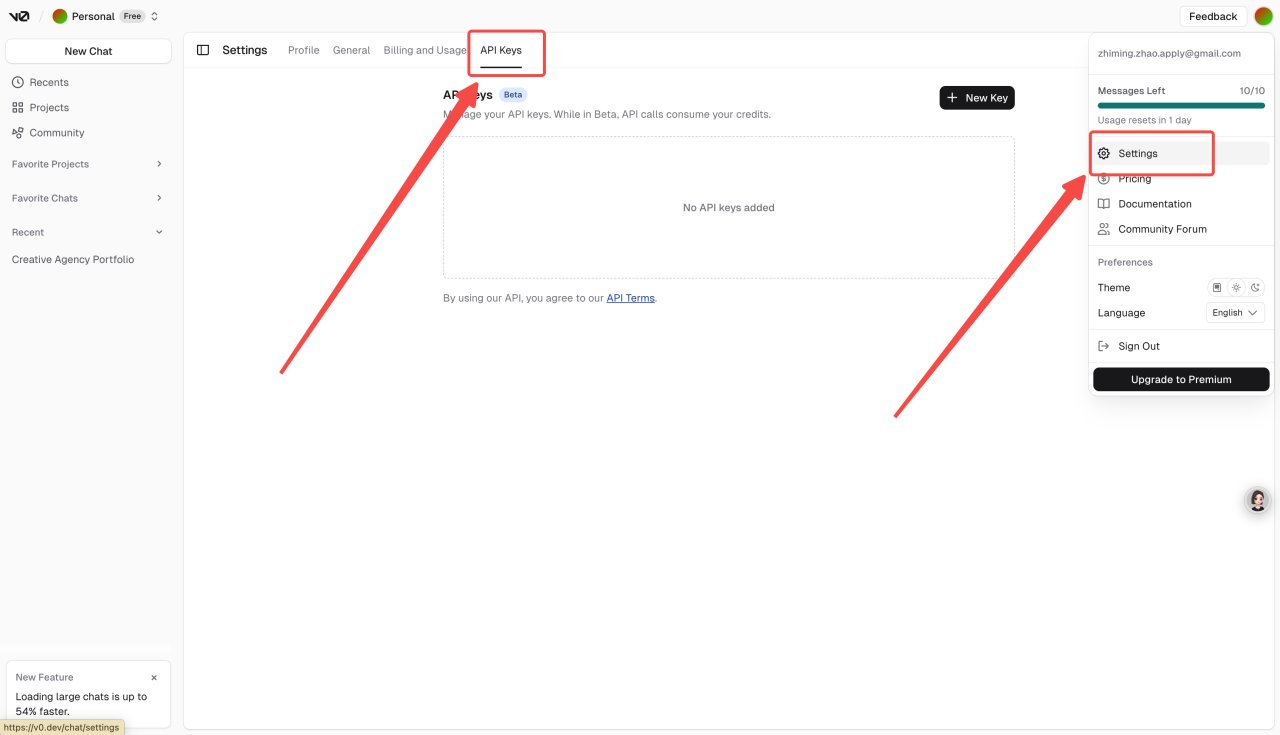Image resolution: width=1280 pixels, height=735 pixels.
Task: Expand the Favorite Projects section
Action: point(159,164)
